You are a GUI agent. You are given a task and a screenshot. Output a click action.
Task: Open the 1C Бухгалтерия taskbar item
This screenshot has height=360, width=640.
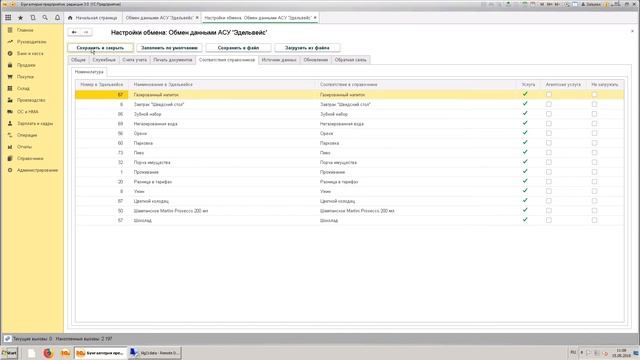[100, 353]
